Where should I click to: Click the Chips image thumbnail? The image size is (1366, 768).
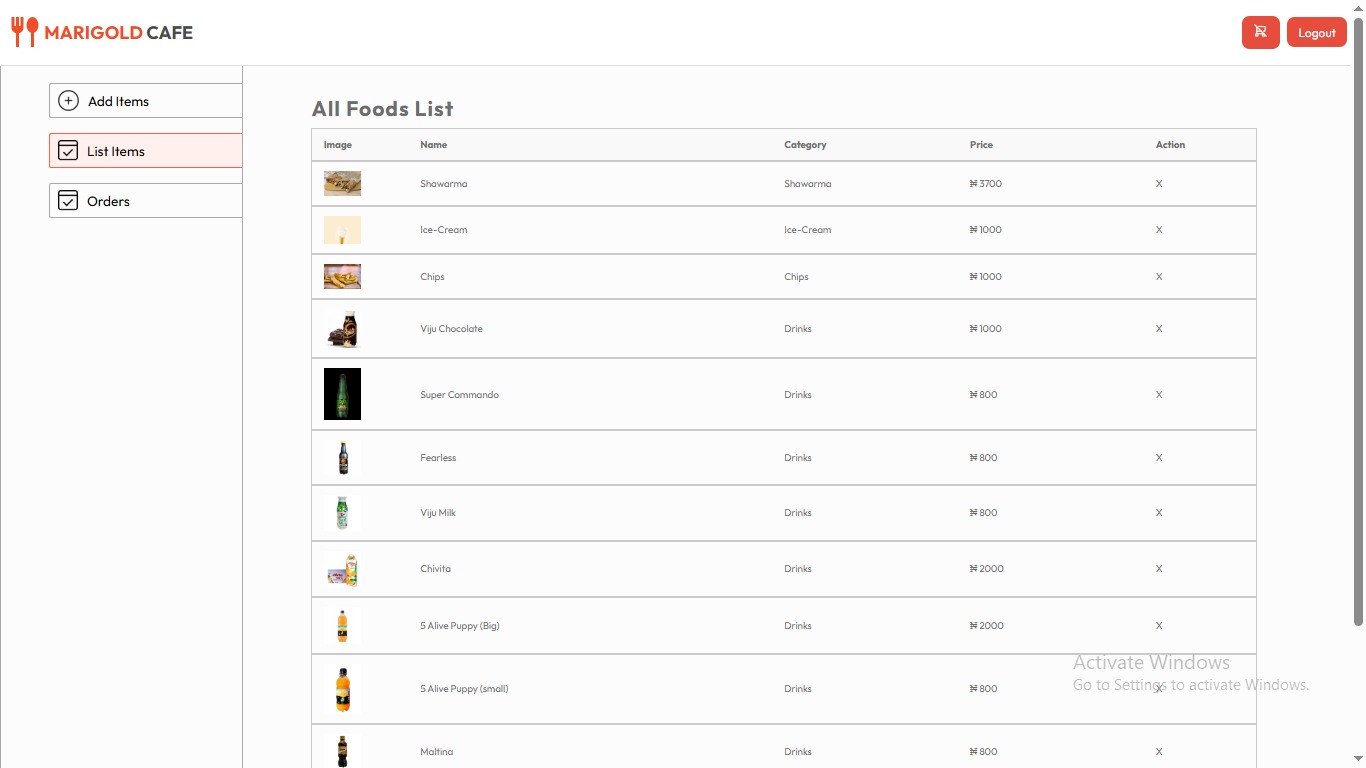coord(342,276)
